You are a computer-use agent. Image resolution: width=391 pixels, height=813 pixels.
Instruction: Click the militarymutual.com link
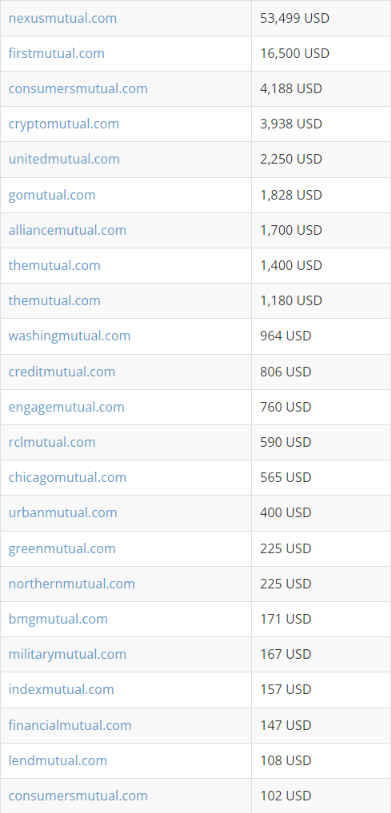[67, 654]
